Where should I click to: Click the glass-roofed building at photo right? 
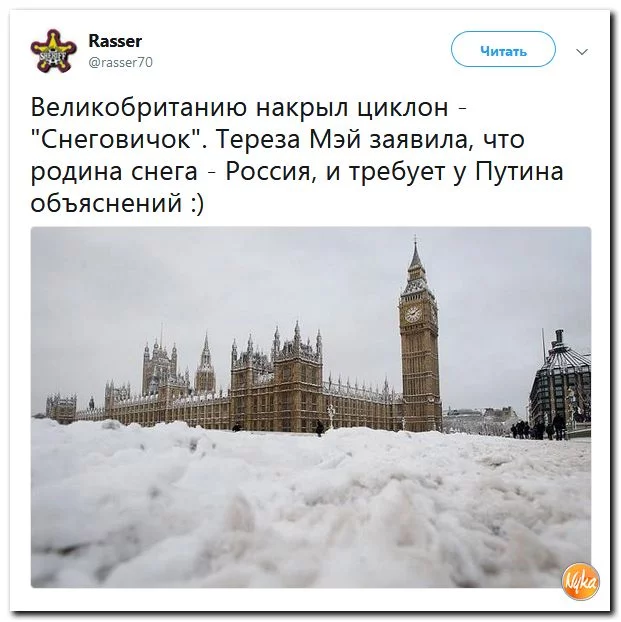pos(560,379)
